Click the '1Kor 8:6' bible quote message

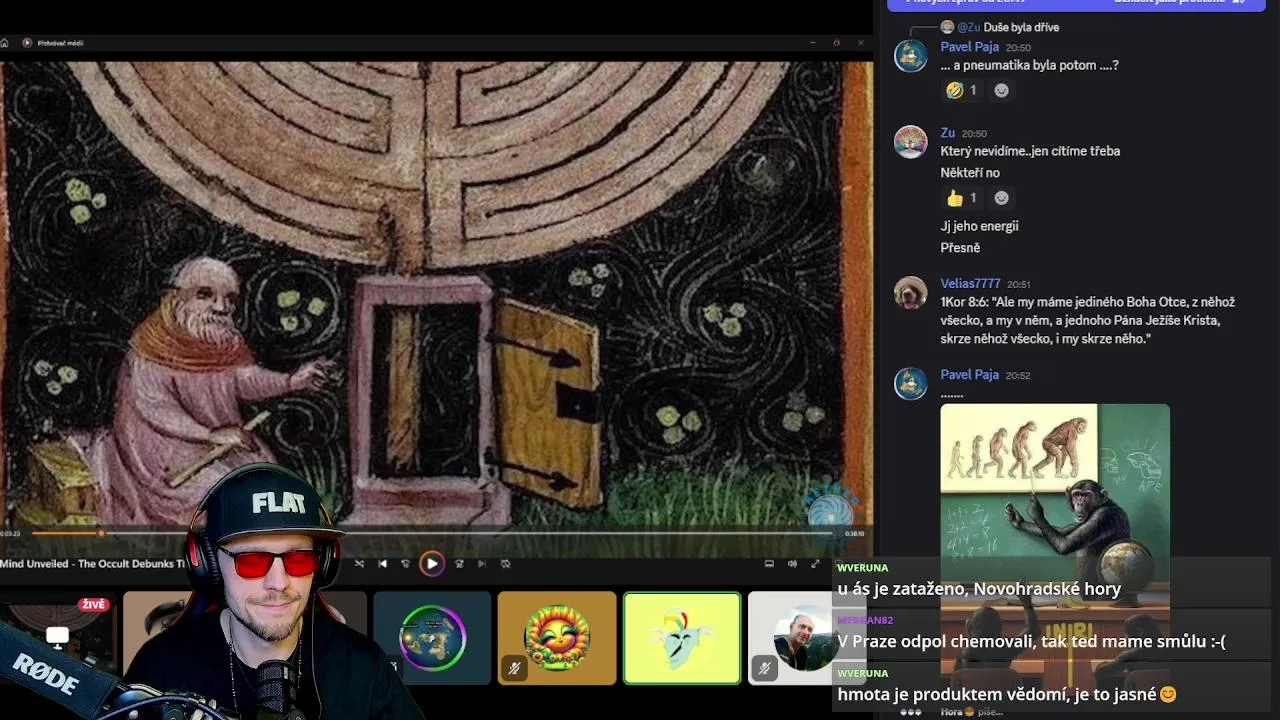[x=1088, y=320]
